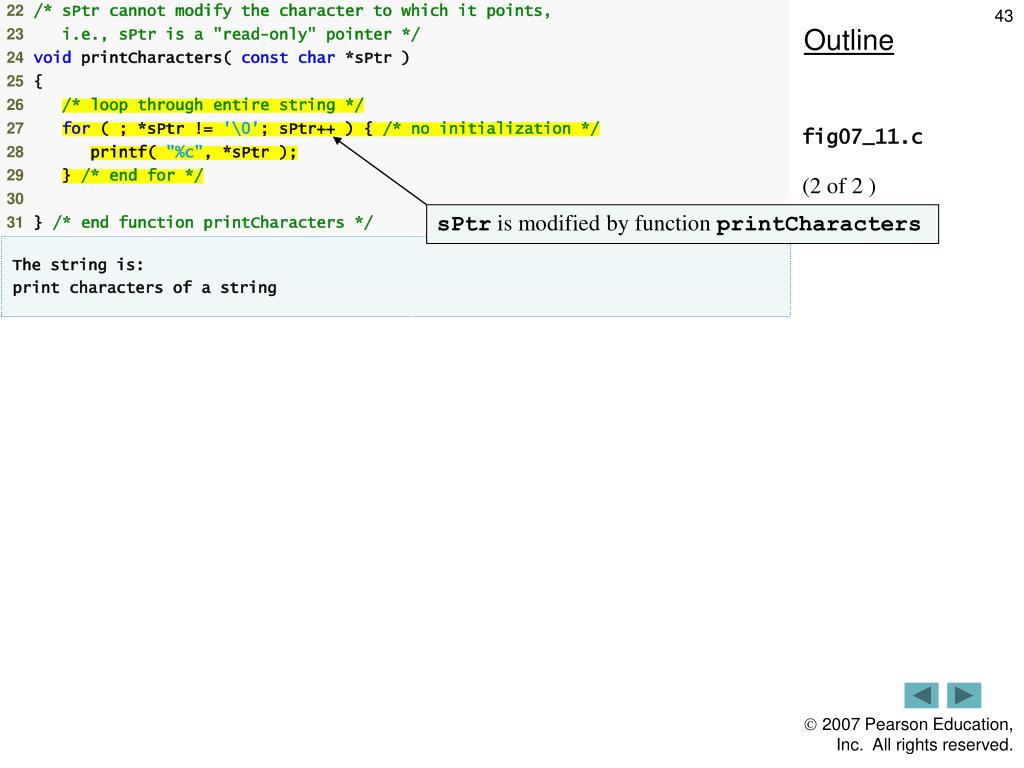Click the 'loop through entire string' comment

coord(213,105)
